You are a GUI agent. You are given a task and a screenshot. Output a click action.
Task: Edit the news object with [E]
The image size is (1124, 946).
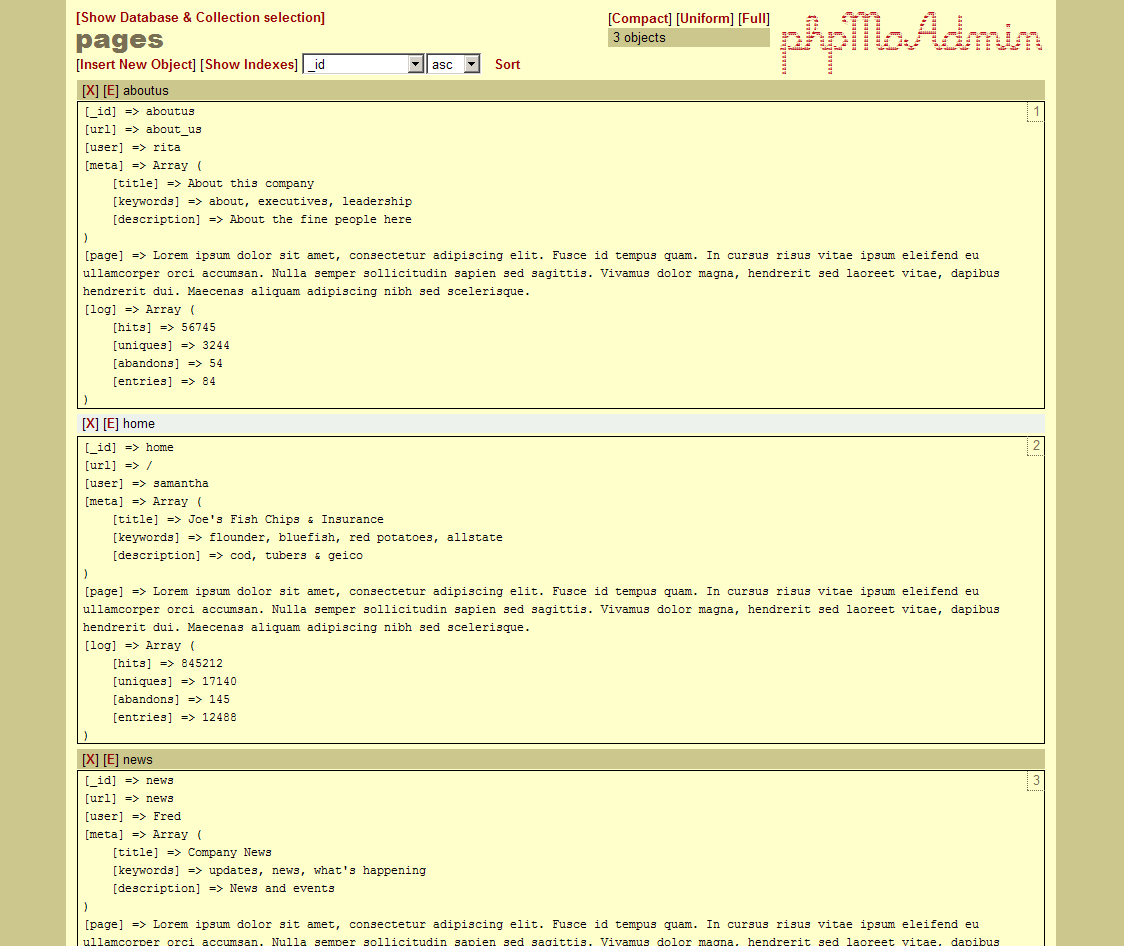(110, 760)
